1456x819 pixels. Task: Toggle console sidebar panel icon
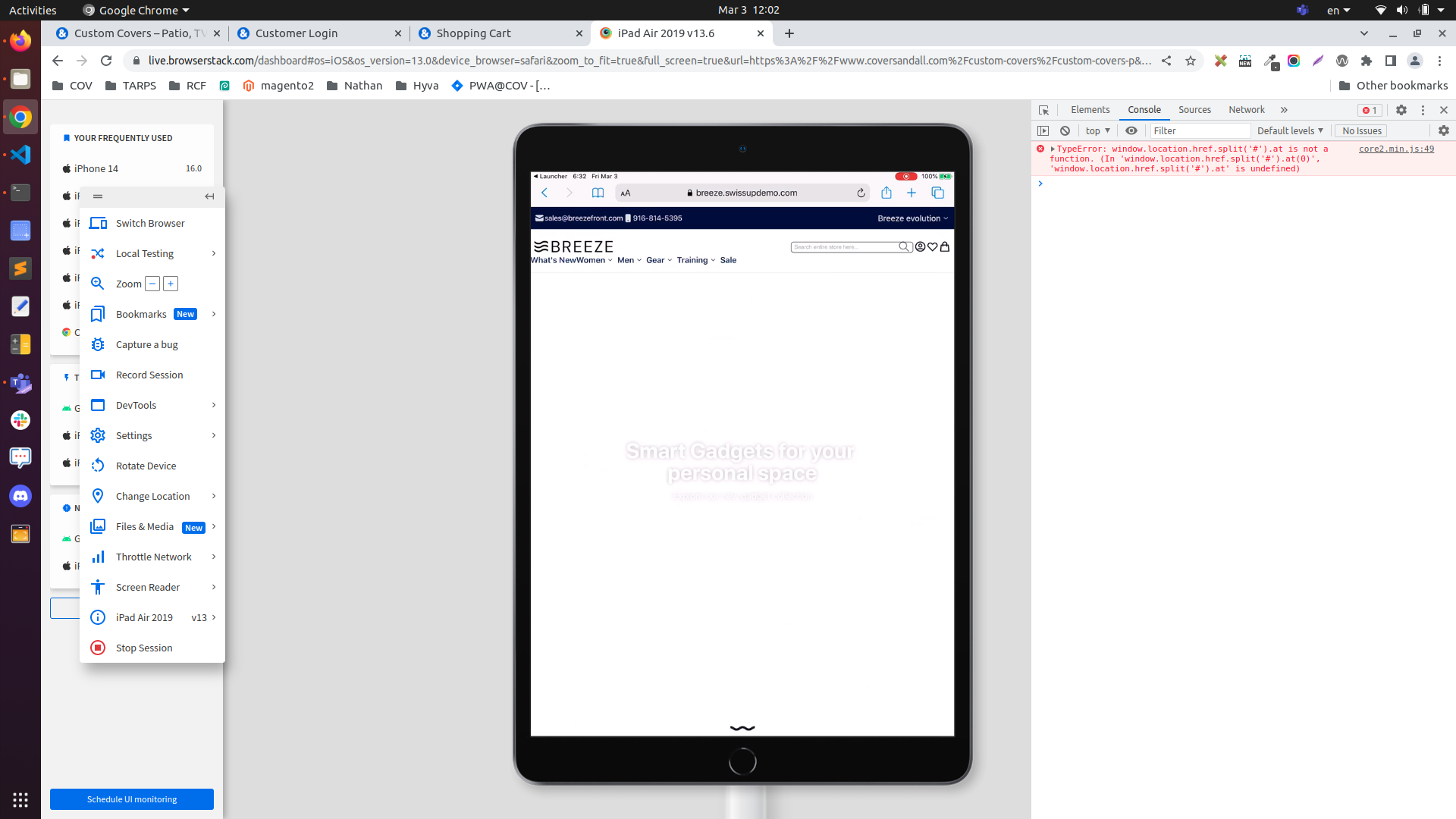1043,130
